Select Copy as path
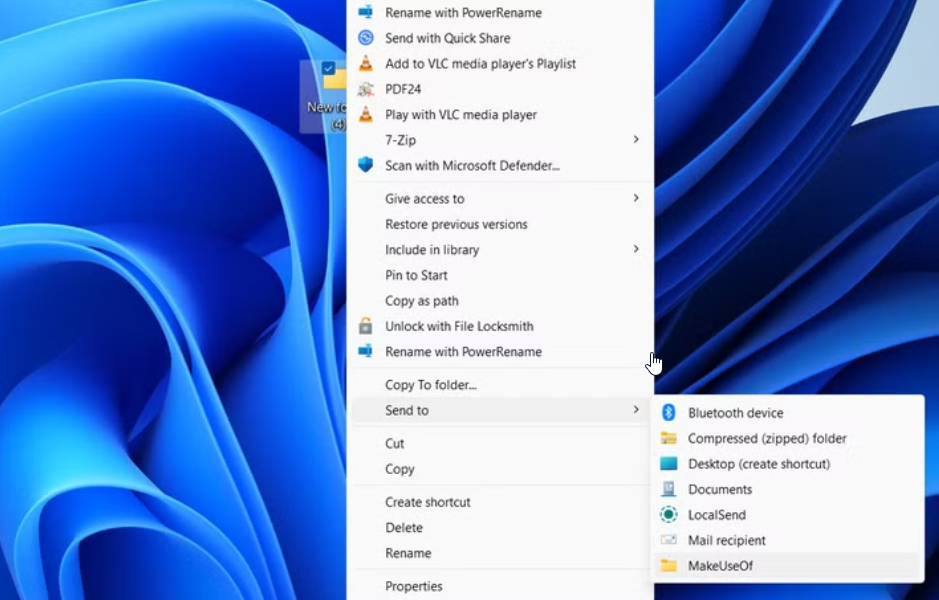The width and height of the screenshot is (939, 600). [x=422, y=301]
